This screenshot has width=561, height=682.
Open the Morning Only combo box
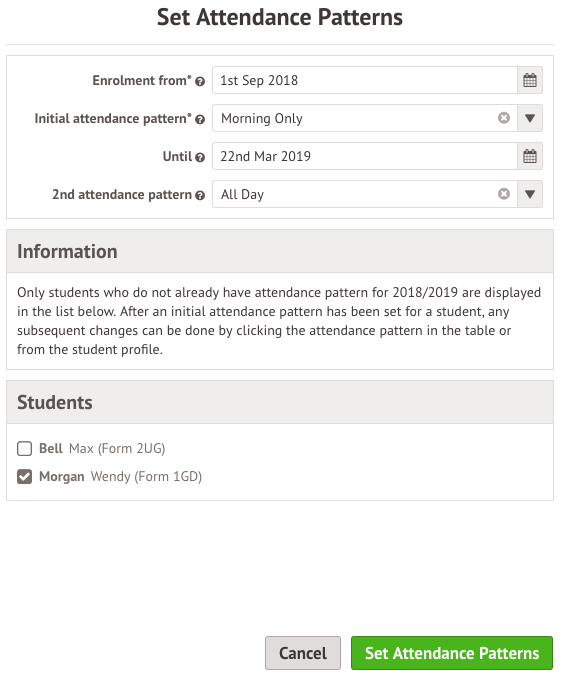tap(364, 118)
